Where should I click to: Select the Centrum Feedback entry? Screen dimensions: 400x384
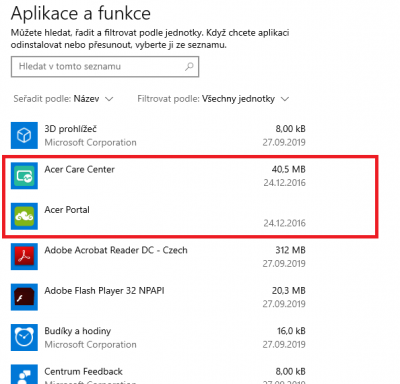pyautogui.click(x=158, y=374)
